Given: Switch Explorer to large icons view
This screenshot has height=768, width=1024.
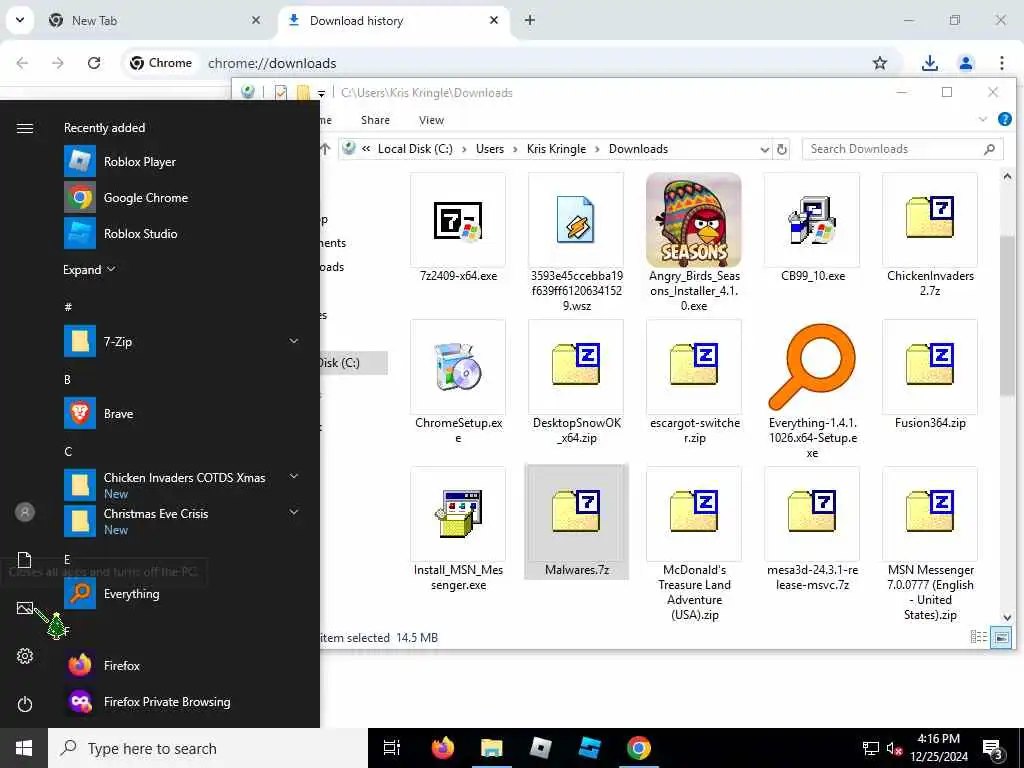Looking at the screenshot, I should [x=1000, y=637].
